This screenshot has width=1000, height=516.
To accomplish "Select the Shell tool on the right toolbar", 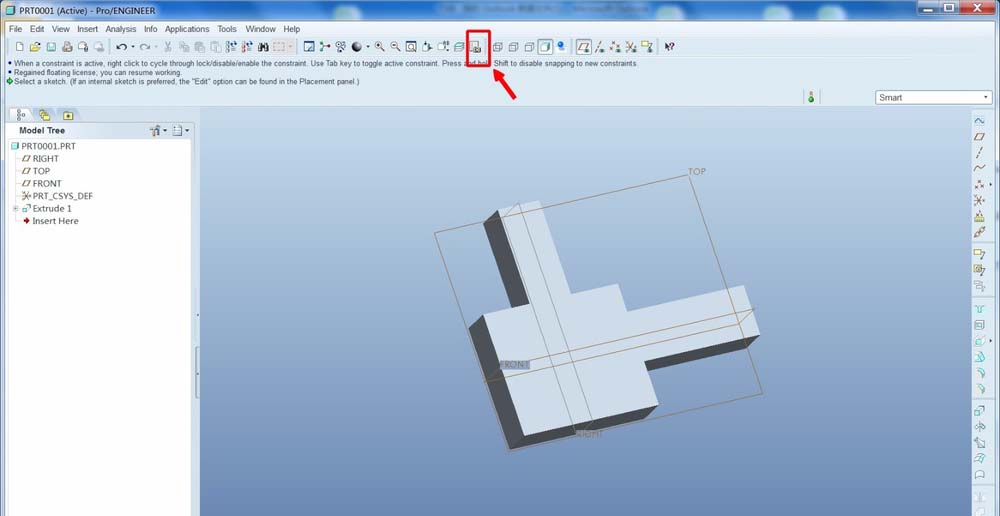I will point(980,325).
